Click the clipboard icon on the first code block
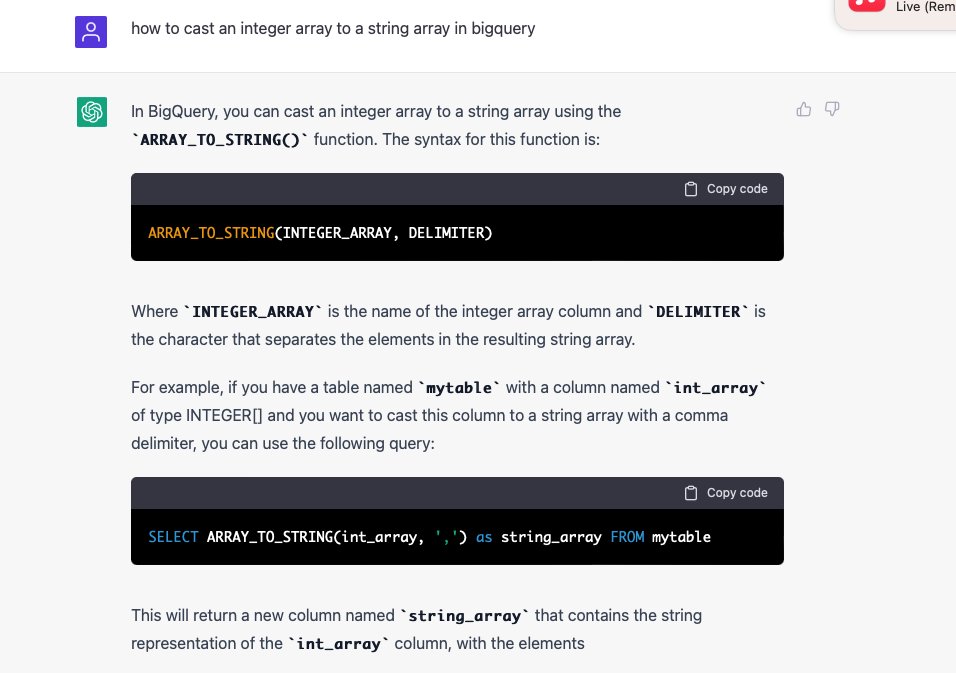 click(x=691, y=188)
